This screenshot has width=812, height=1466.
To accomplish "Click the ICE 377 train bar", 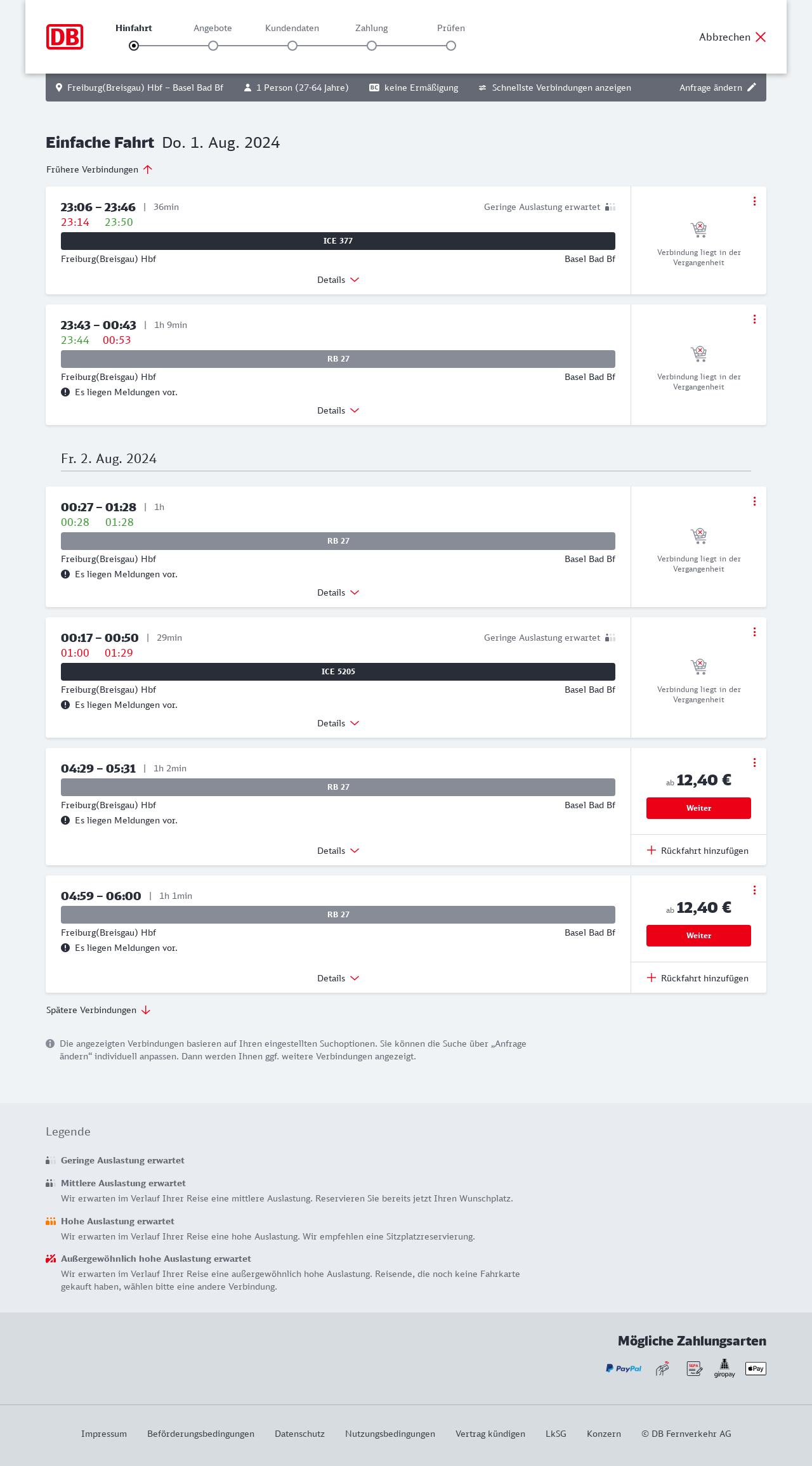I will pyautogui.click(x=338, y=241).
